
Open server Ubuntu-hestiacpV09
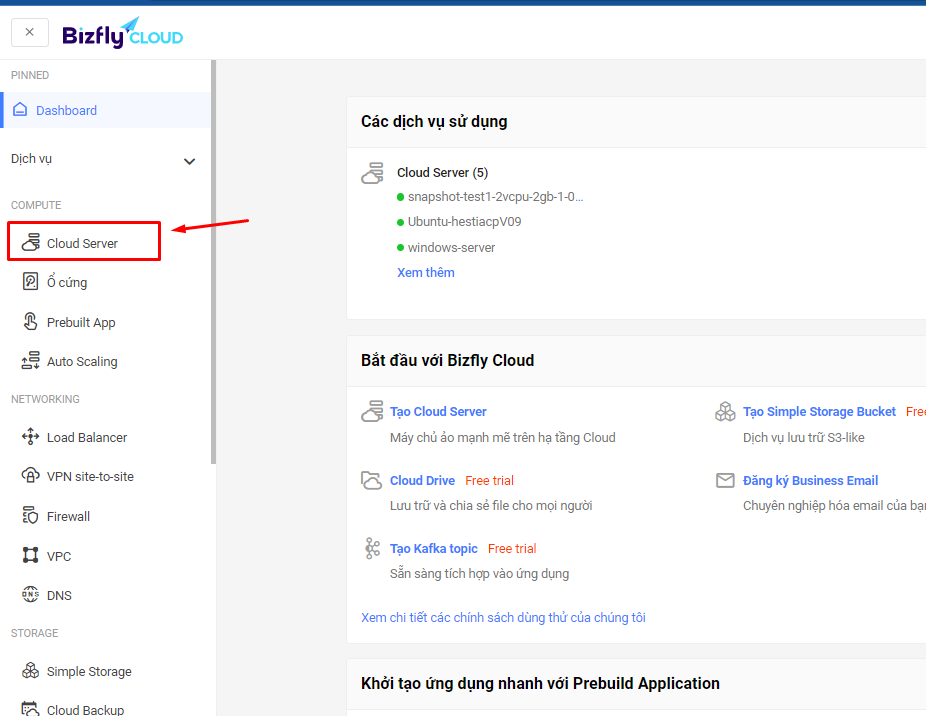[464, 222]
